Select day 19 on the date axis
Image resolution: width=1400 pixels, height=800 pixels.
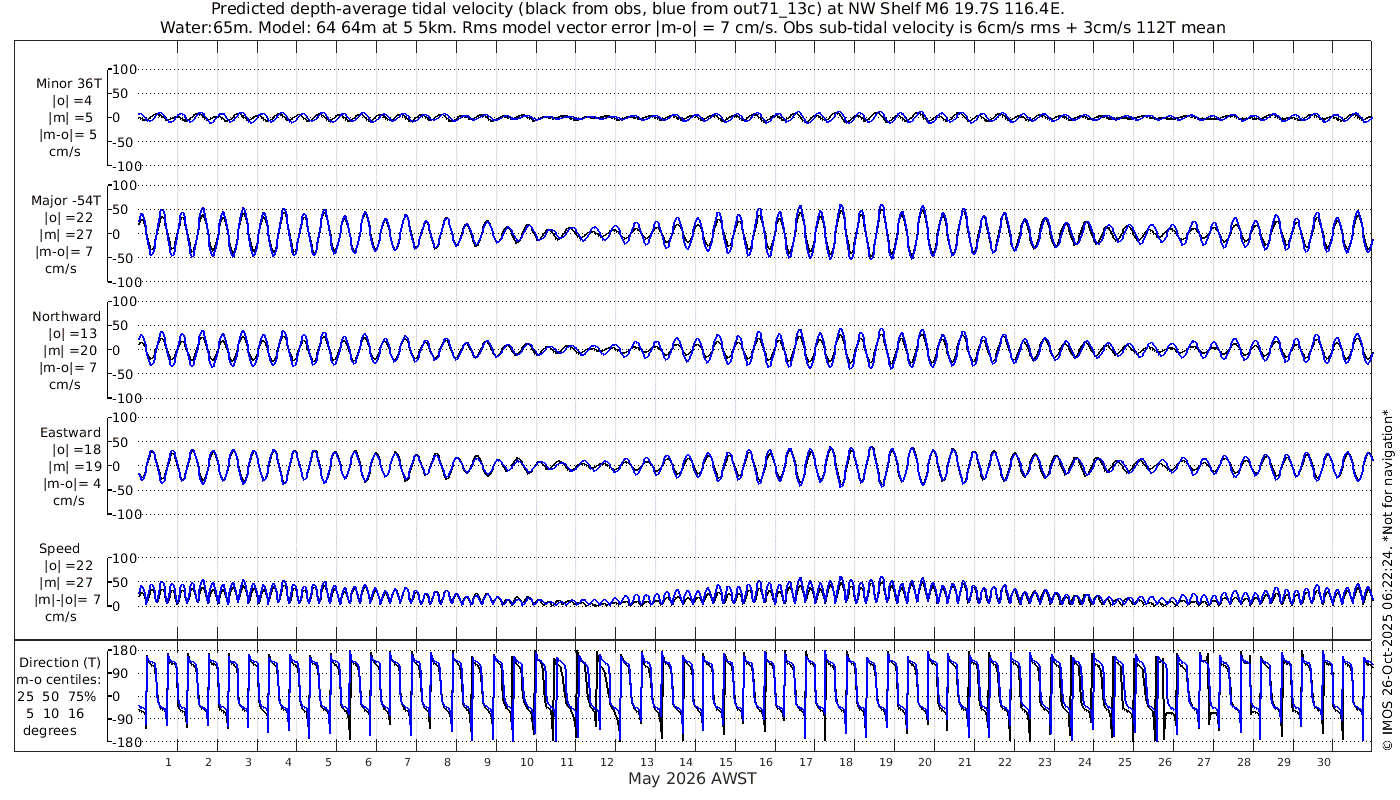click(885, 762)
